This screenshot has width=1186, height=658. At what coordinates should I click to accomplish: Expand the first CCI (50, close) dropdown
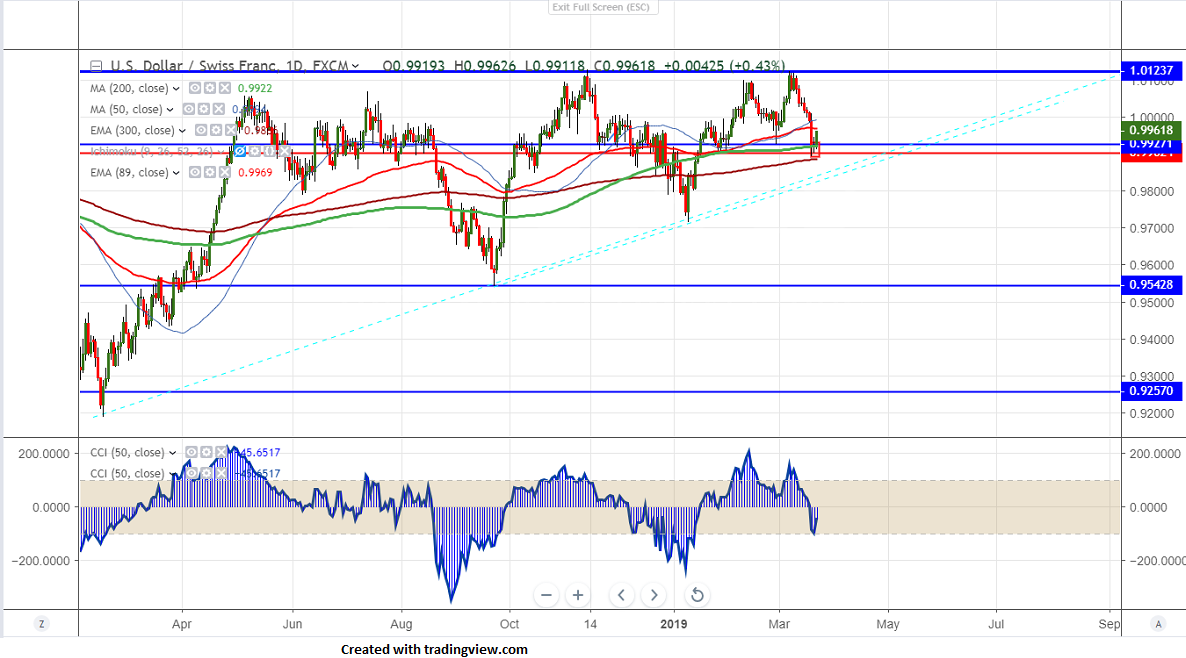(173, 453)
